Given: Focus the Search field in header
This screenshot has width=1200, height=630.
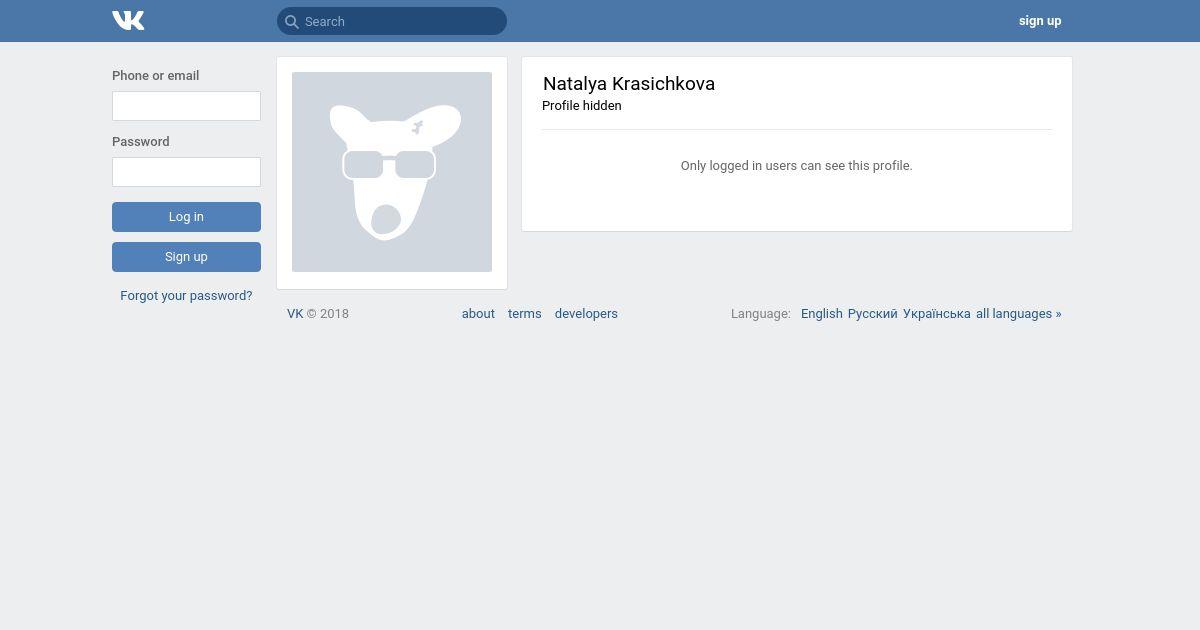Looking at the screenshot, I should tap(392, 21).
